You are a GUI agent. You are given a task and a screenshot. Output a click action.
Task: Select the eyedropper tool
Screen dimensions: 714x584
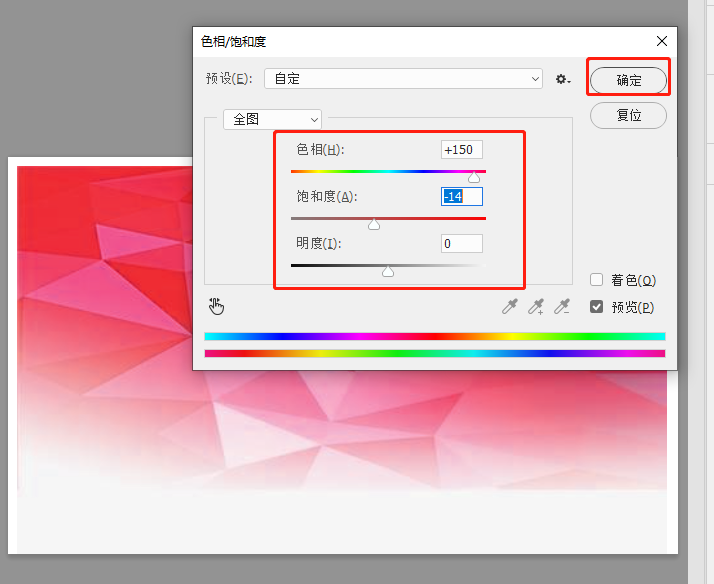[x=510, y=306]
